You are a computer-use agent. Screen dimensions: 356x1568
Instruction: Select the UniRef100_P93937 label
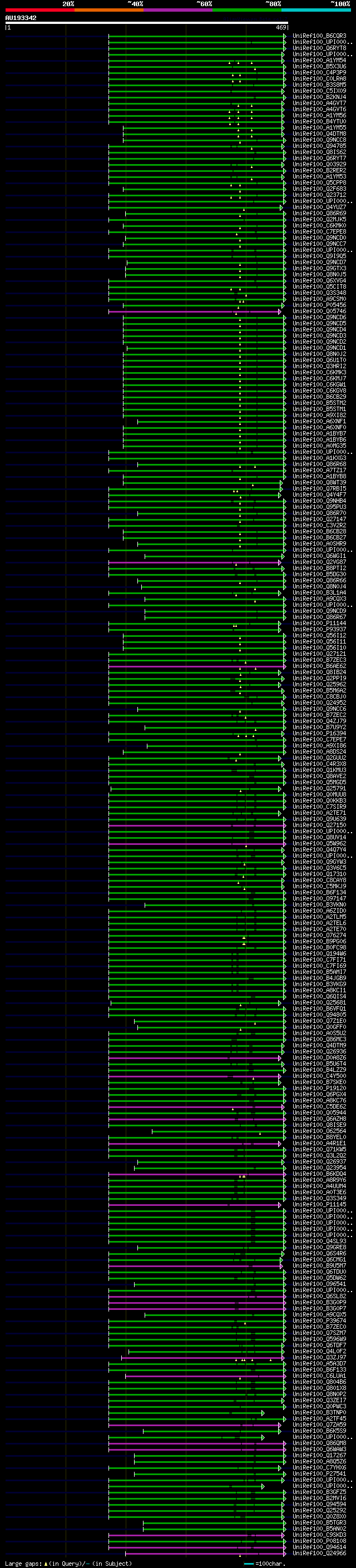pyautogui.click(x=319, y=630)
